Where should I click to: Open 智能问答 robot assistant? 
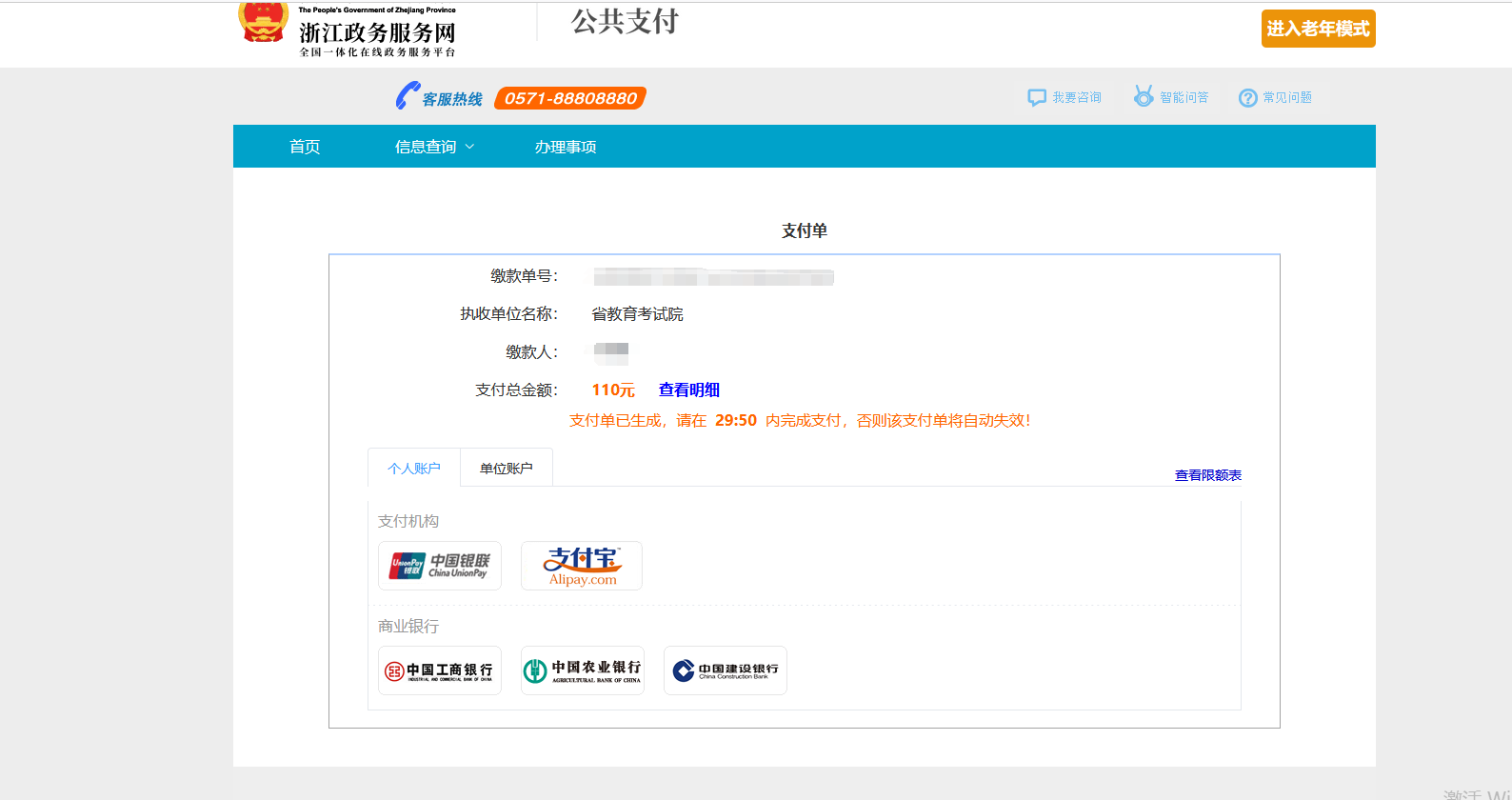[x=1143, y=97]
